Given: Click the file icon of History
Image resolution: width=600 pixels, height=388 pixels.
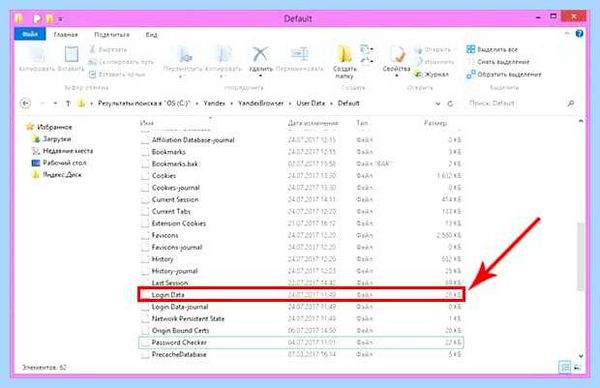Looking at the screenshot, I should coord(145,259).
